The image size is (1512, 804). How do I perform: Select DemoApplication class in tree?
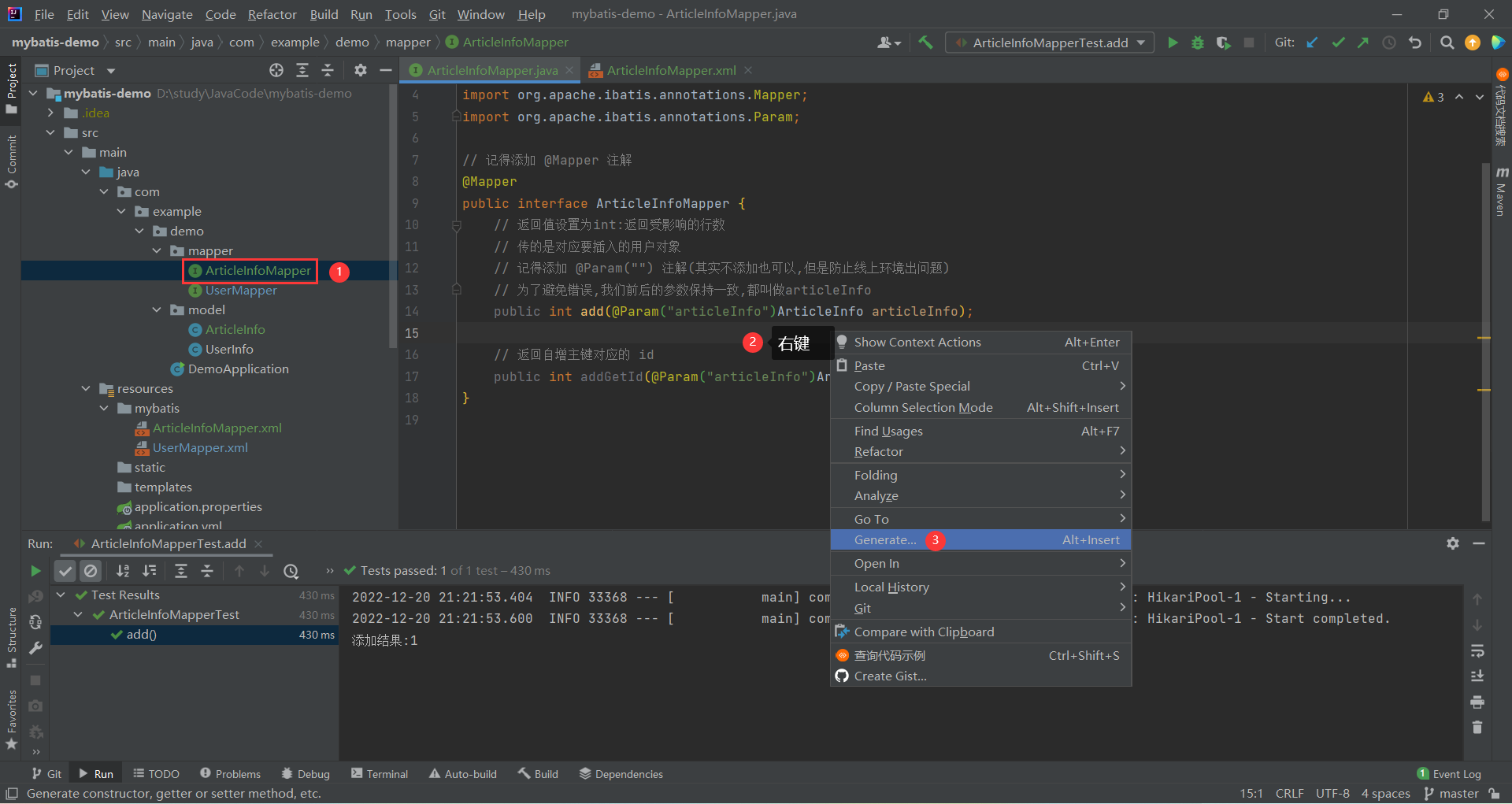238,369
